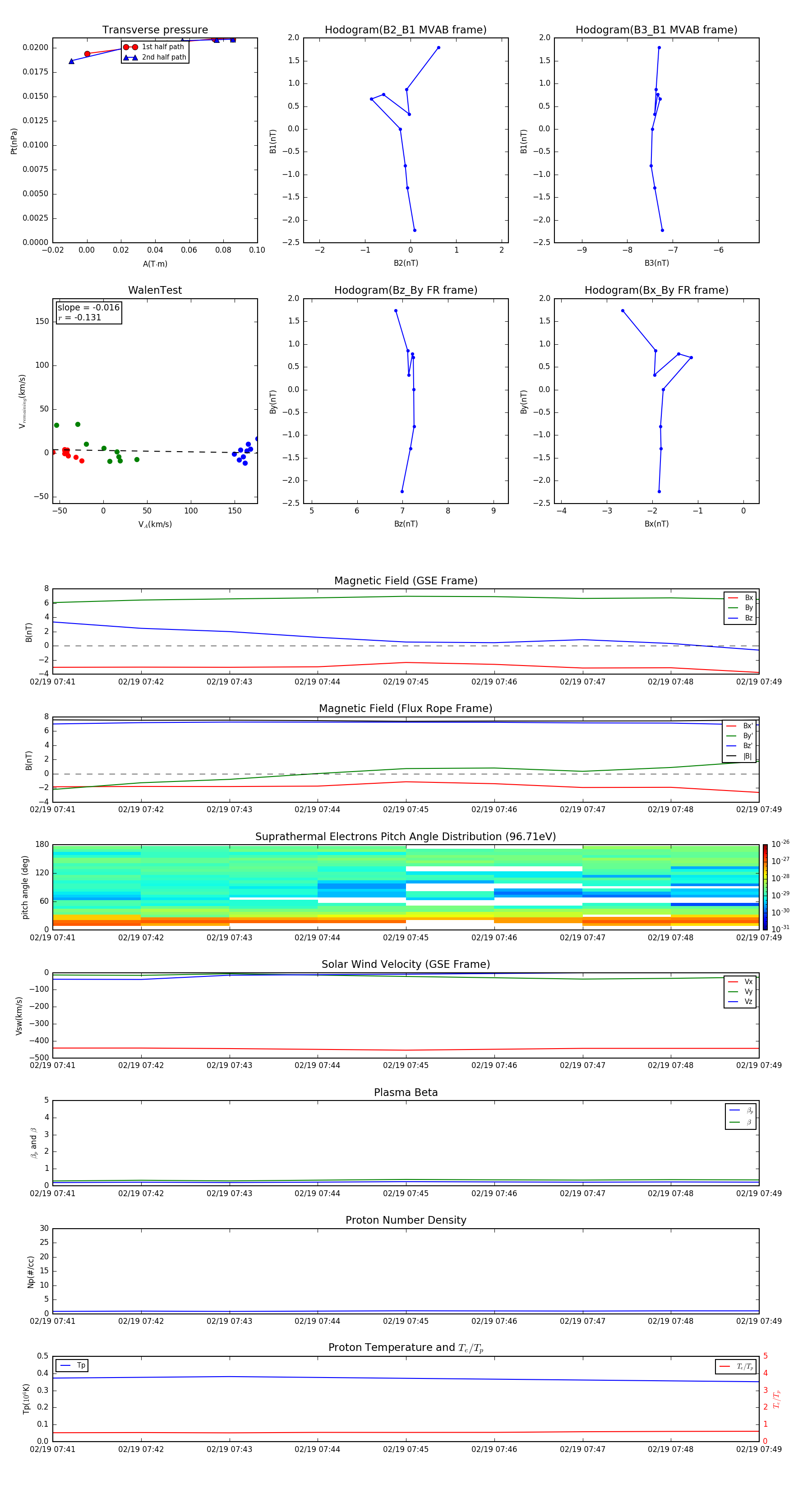
Task: Select the "Tp" legend entry
Action: click(73, 1365)
